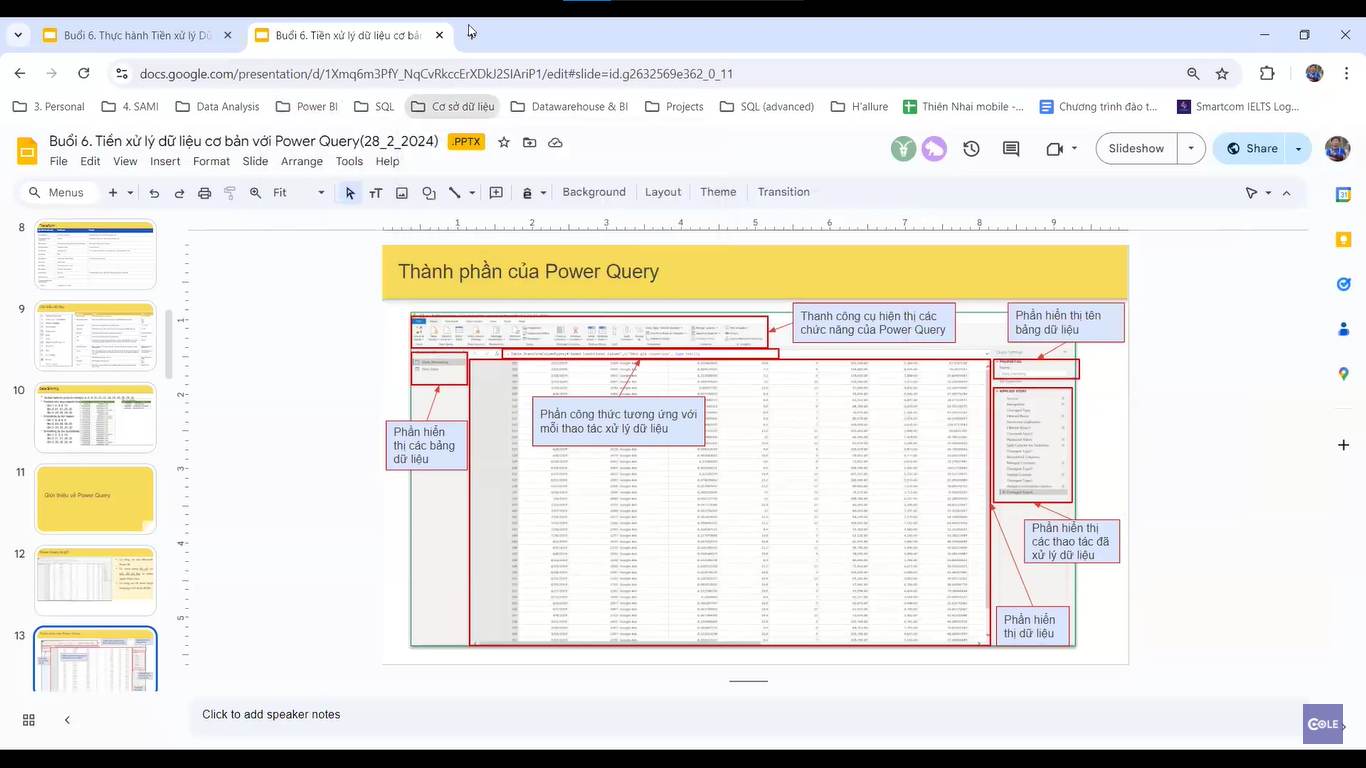Open the comments history panel
1366x768 pixels.
(1011, 149)
